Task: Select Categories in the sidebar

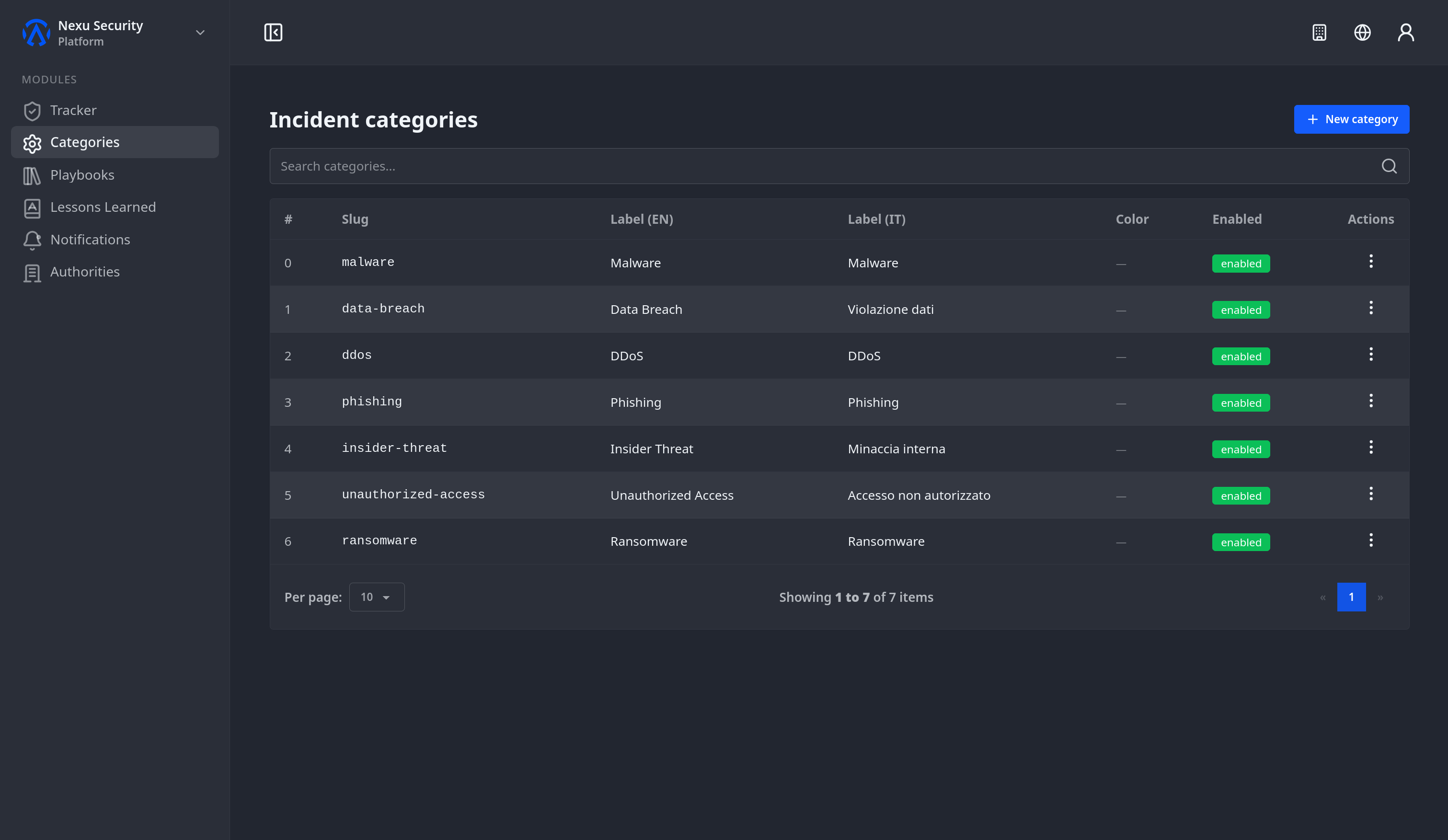Action: coord(115,142)
